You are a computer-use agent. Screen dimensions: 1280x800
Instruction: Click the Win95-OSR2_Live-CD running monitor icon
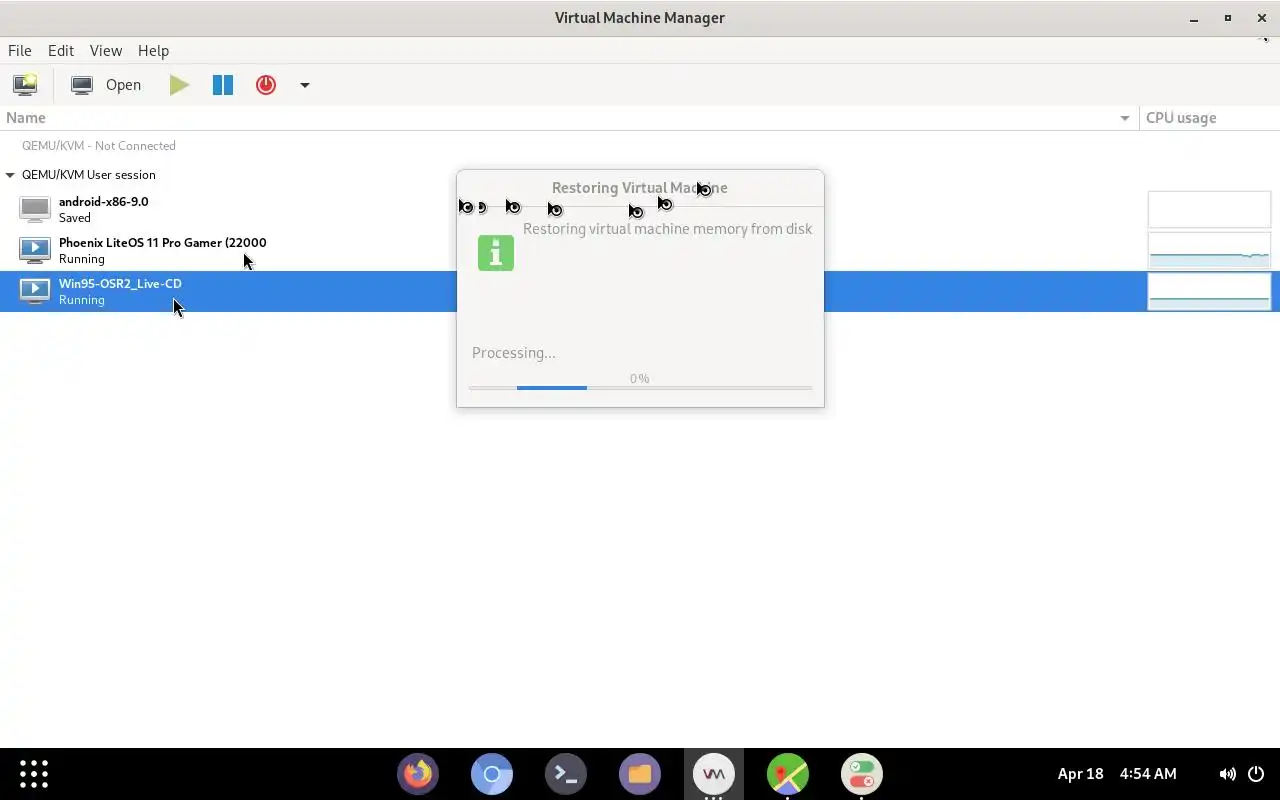(x=35, y=291)
